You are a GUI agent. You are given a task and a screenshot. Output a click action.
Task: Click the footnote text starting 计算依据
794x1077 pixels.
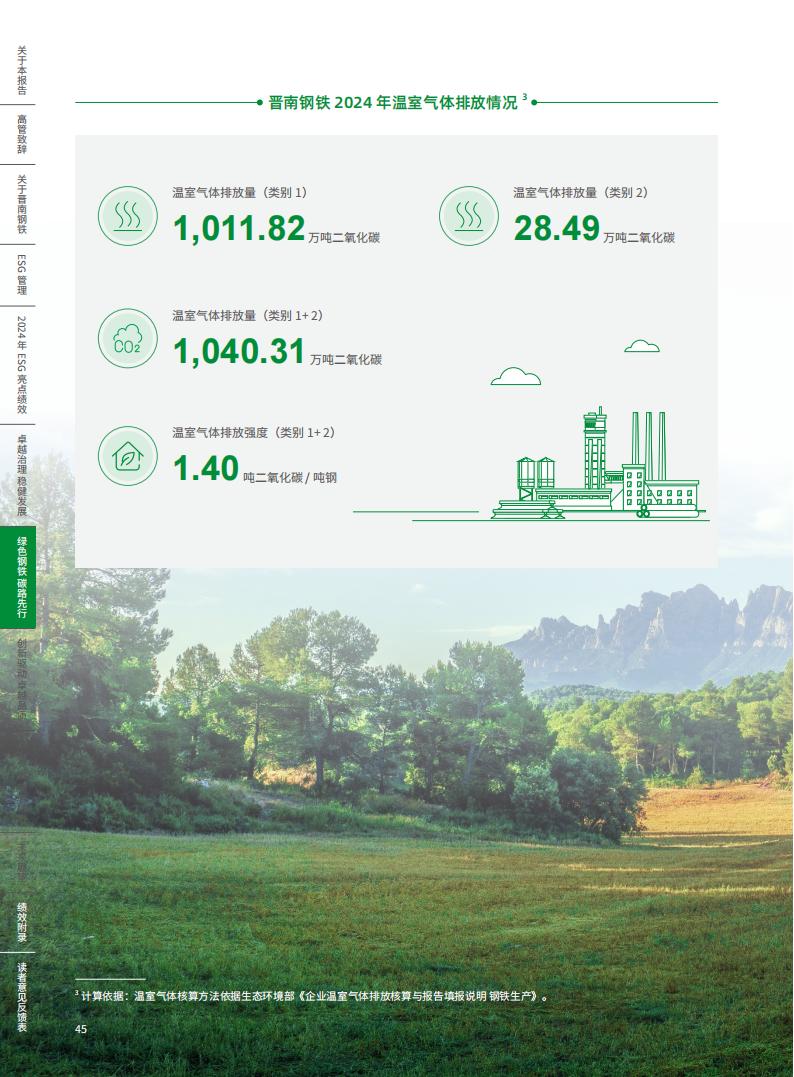tap(315, 996)
